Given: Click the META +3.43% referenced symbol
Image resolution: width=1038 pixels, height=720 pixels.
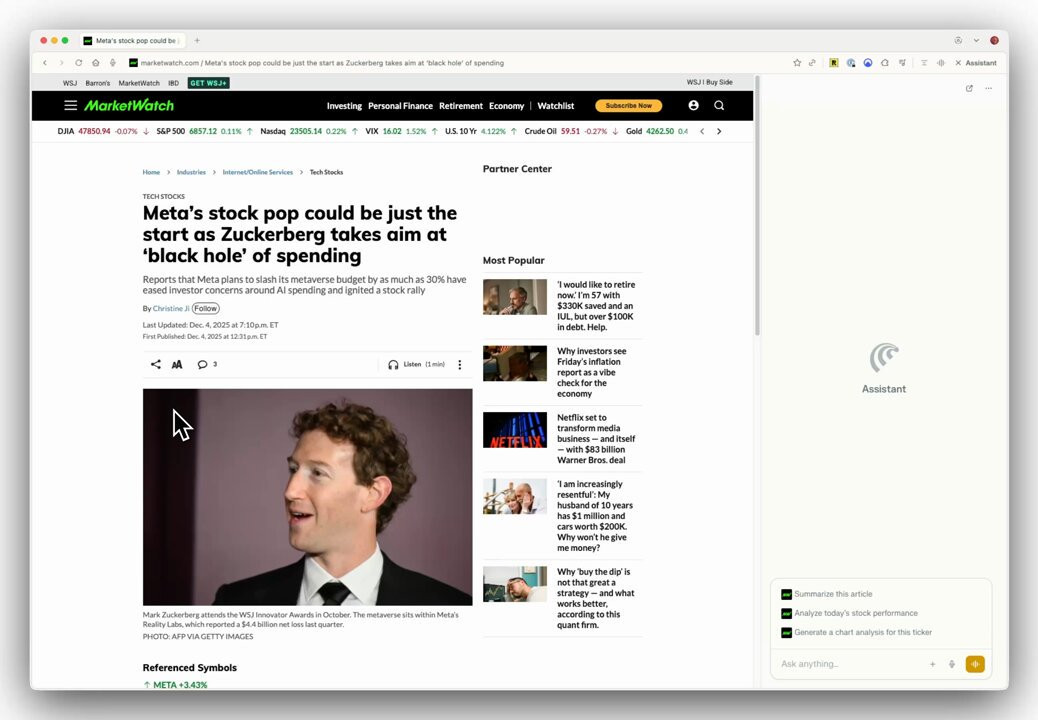Looking at the screenshot, I should pos(175,684).
